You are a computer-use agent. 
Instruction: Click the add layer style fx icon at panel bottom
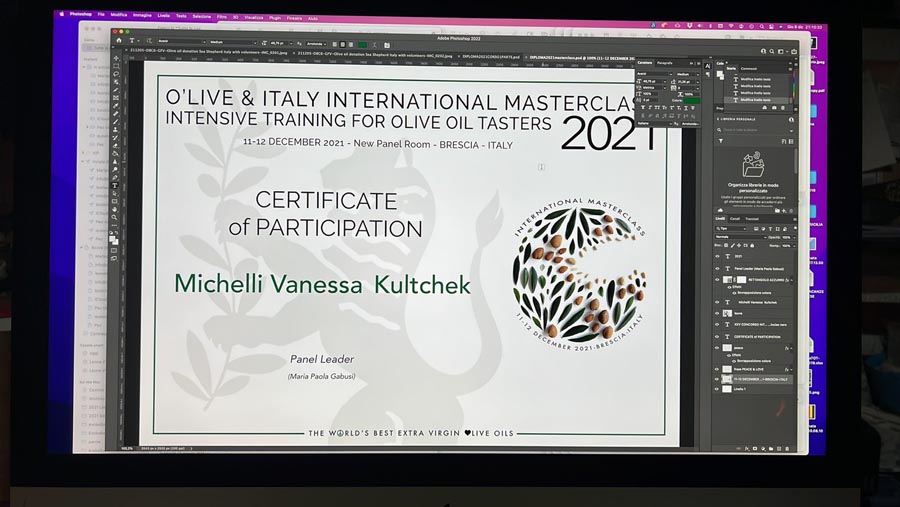pos(747,448)
